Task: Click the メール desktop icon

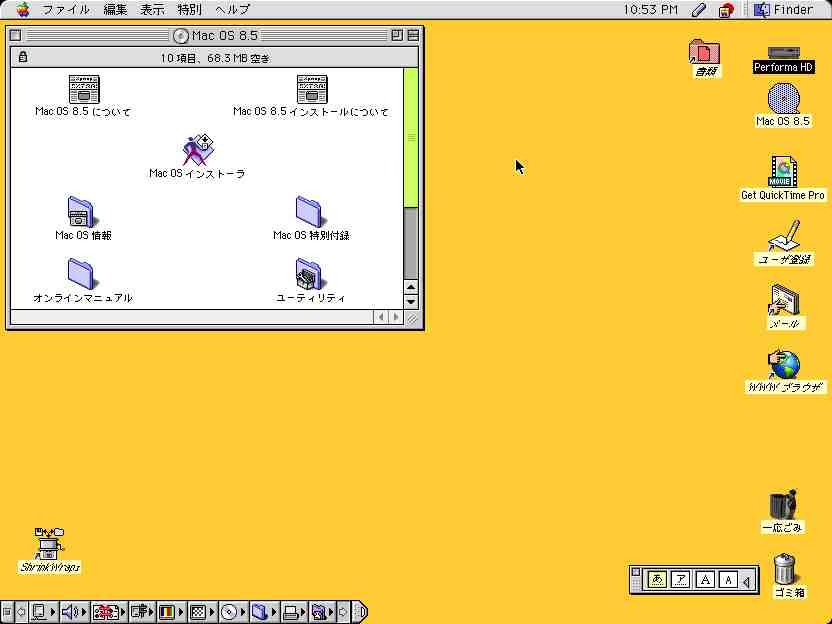Action: pos(784,301)
